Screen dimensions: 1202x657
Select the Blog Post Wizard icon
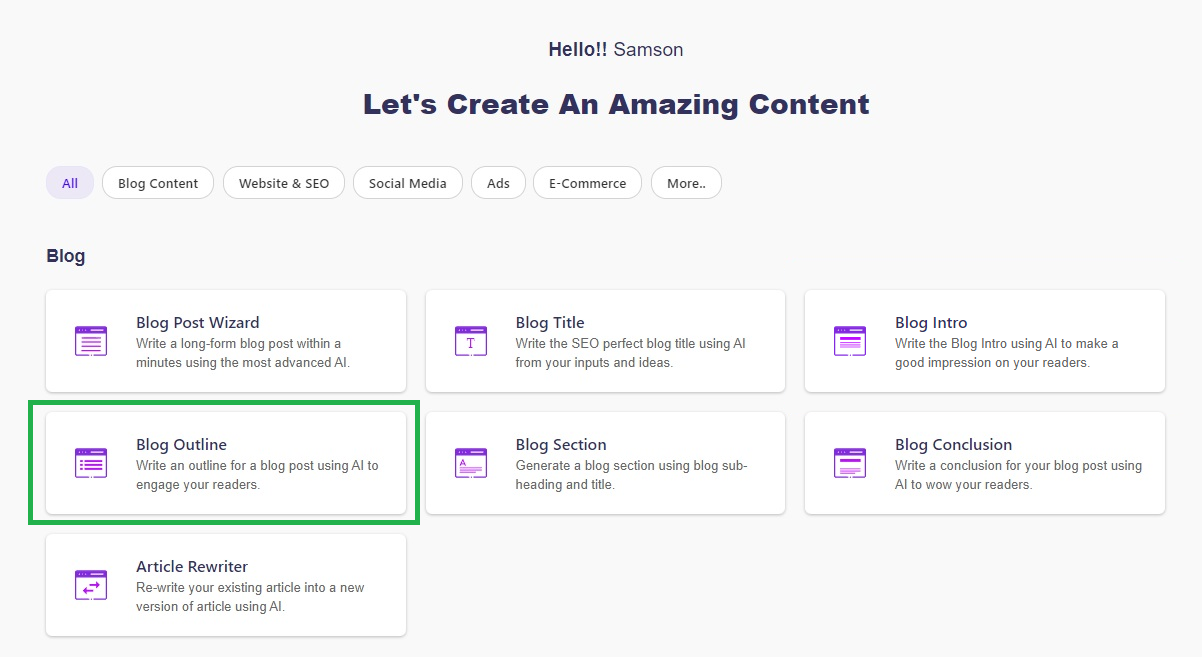click(x=91, y=340)
